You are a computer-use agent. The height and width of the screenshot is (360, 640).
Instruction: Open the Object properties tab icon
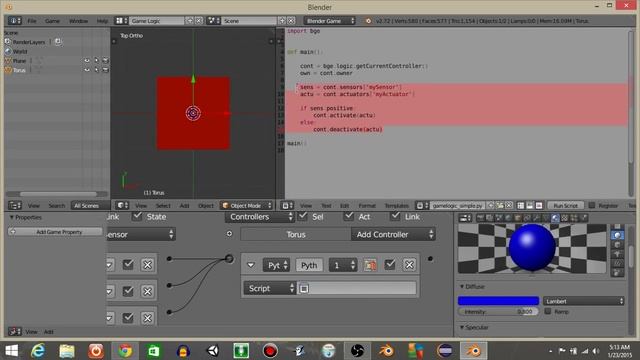point(518,218)
